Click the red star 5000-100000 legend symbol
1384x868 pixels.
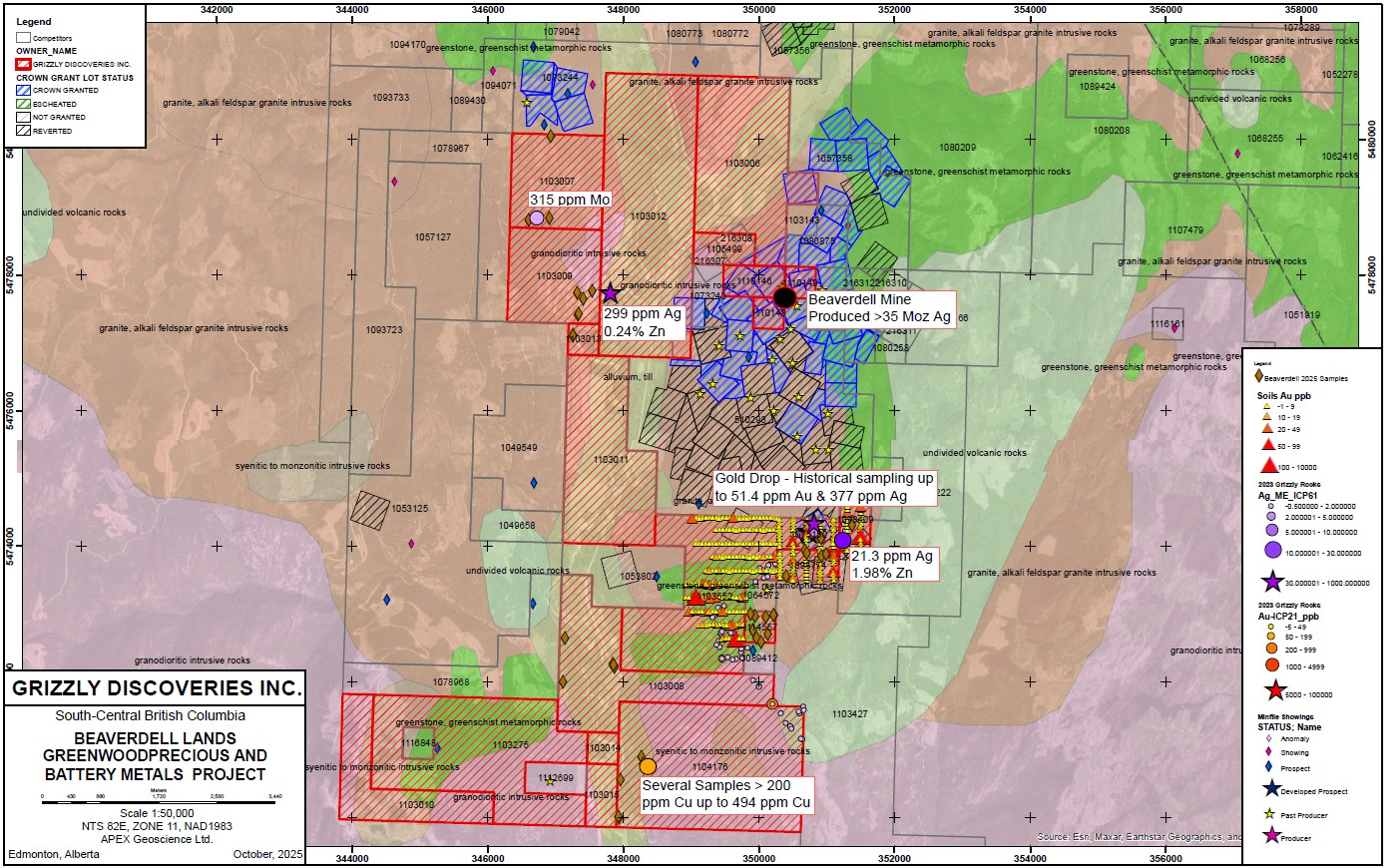(x=1273, y=690)
